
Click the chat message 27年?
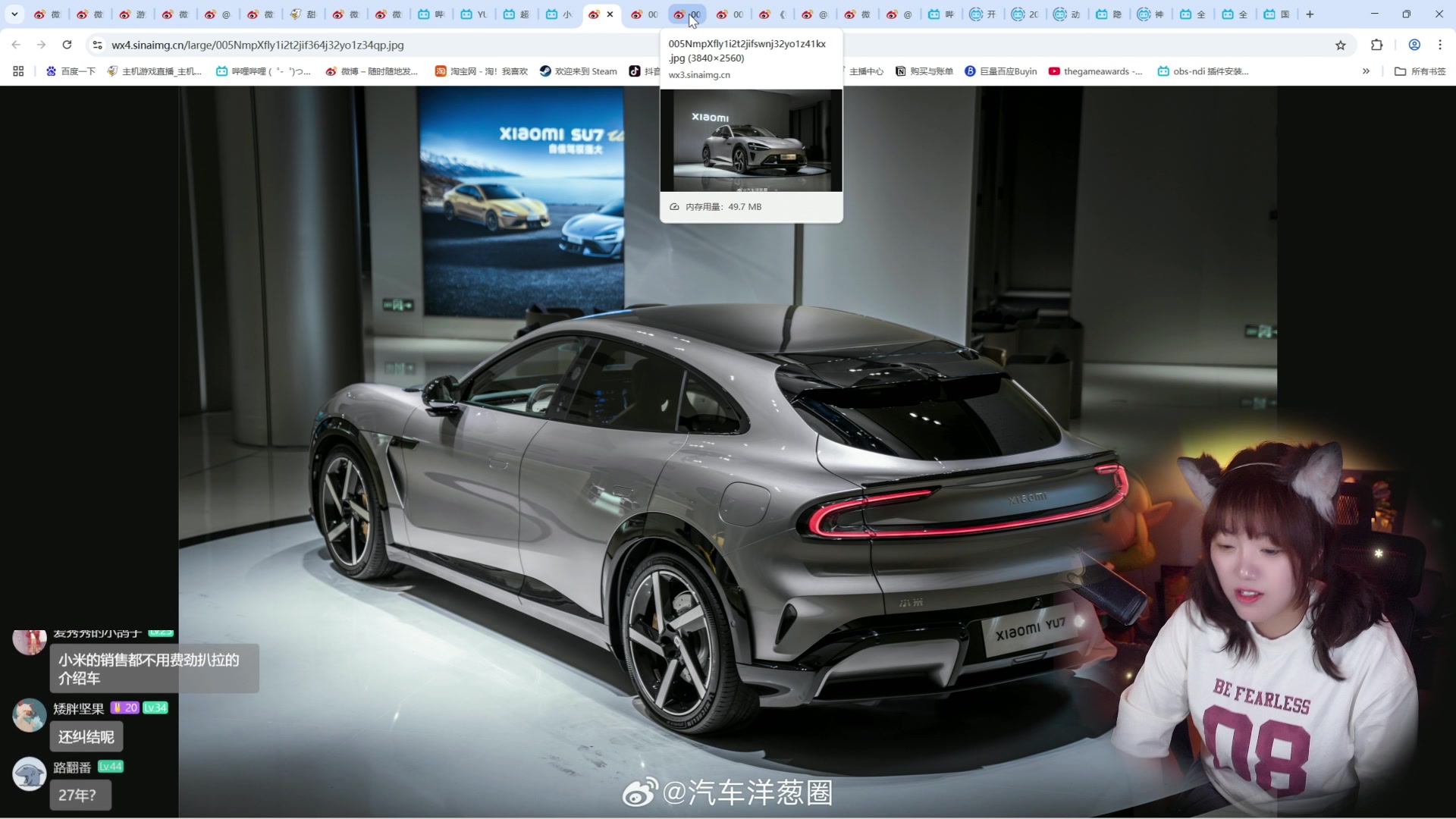[80, 795]
